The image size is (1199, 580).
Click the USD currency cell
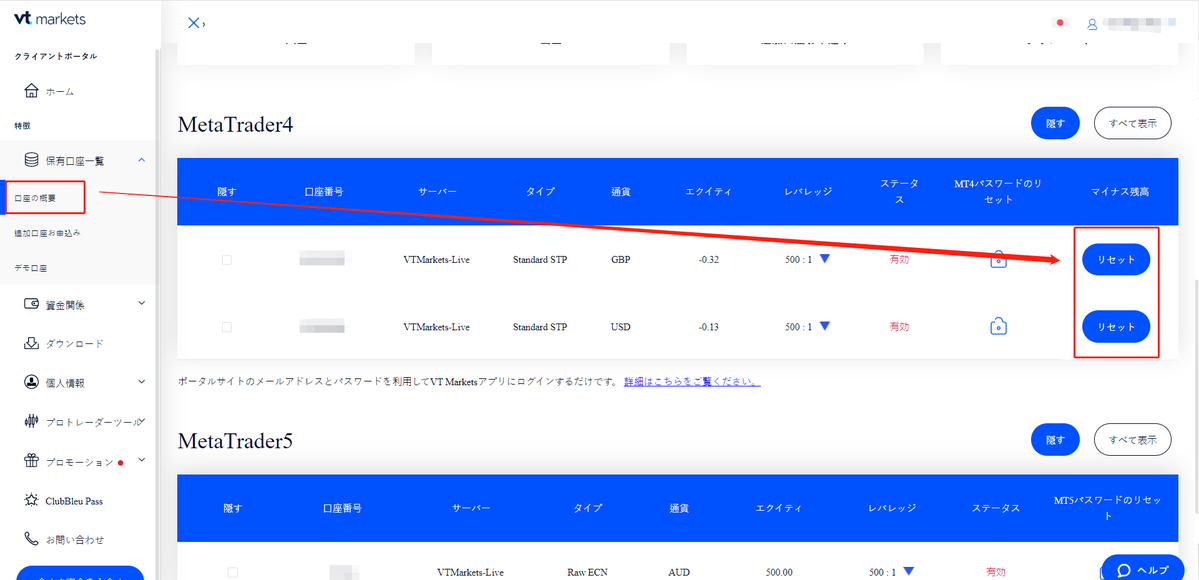click(x=621, y=327)
